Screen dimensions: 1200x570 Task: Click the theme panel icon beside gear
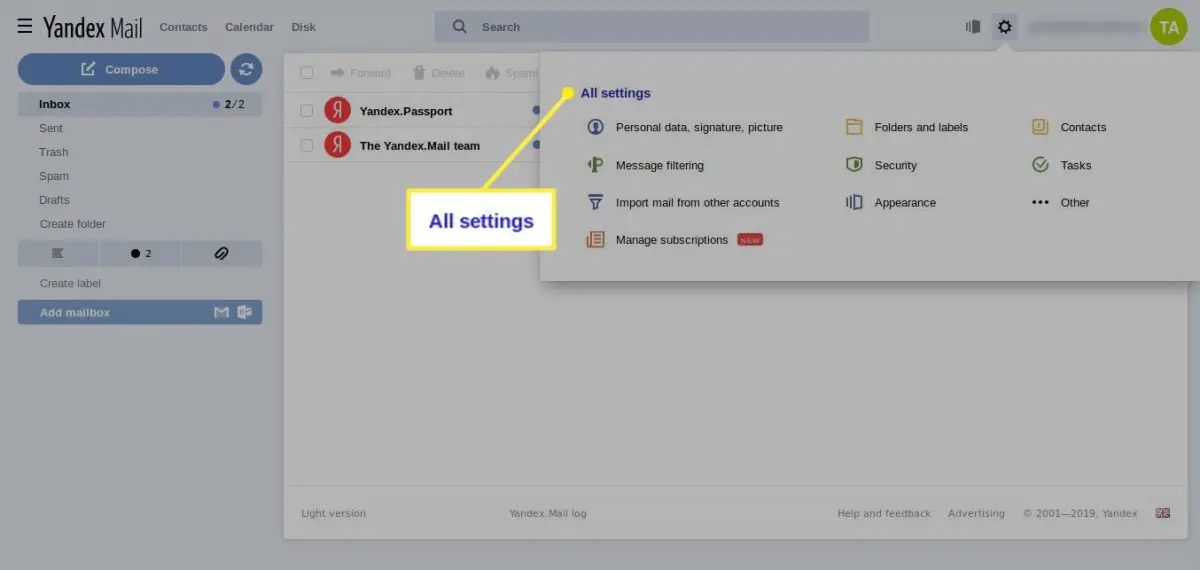[x=973, y=27]
